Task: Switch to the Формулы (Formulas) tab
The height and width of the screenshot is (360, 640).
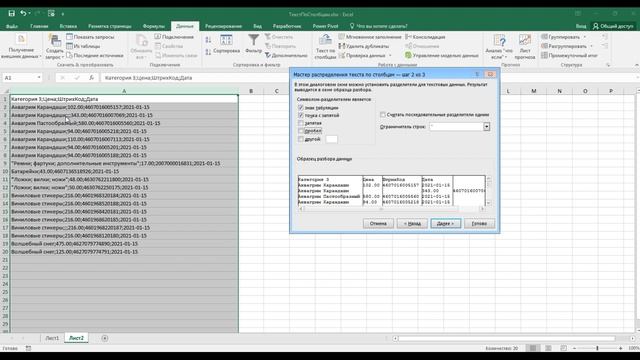Action: click(153, 26)
